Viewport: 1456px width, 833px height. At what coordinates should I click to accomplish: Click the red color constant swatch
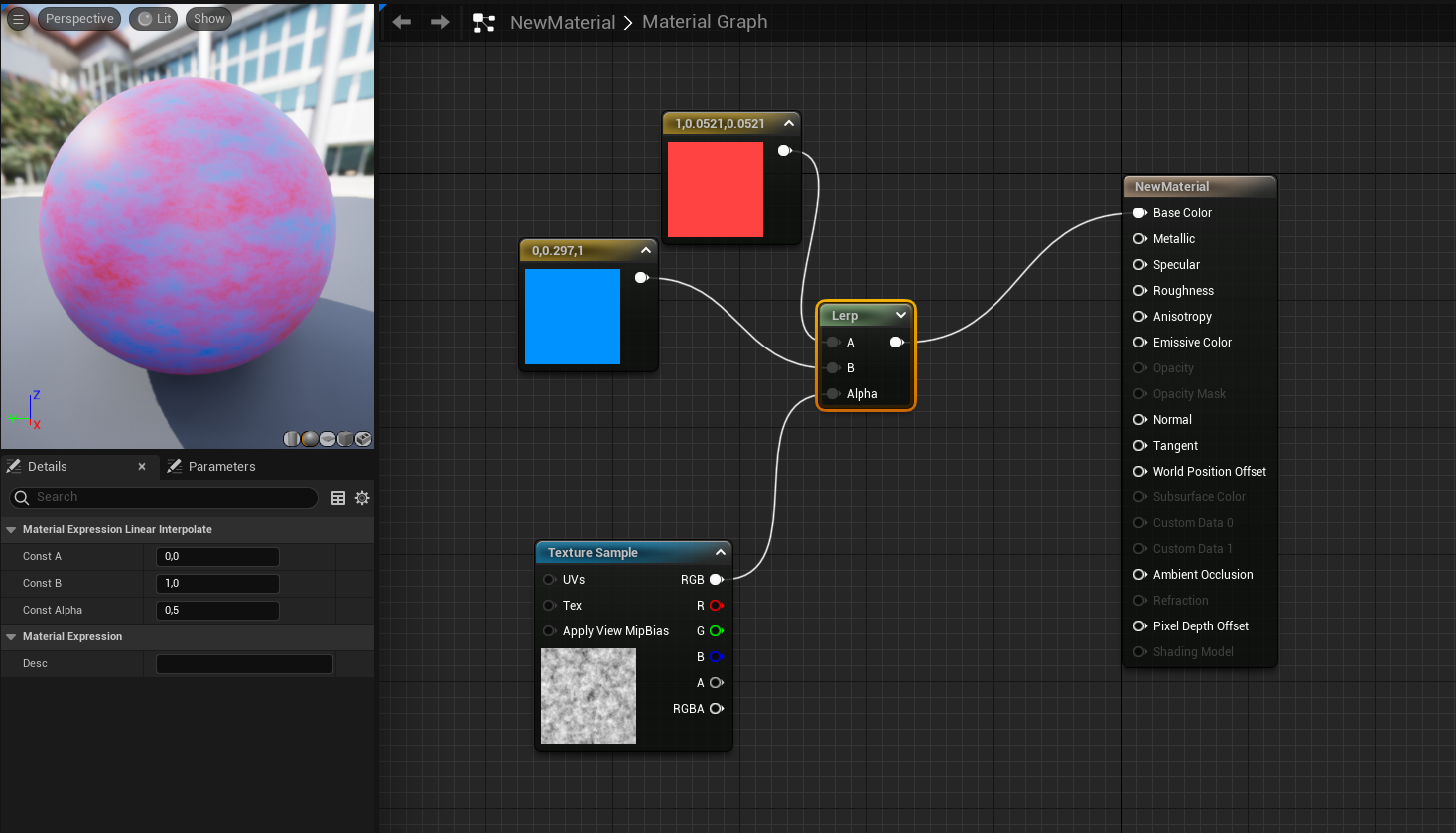715,190
